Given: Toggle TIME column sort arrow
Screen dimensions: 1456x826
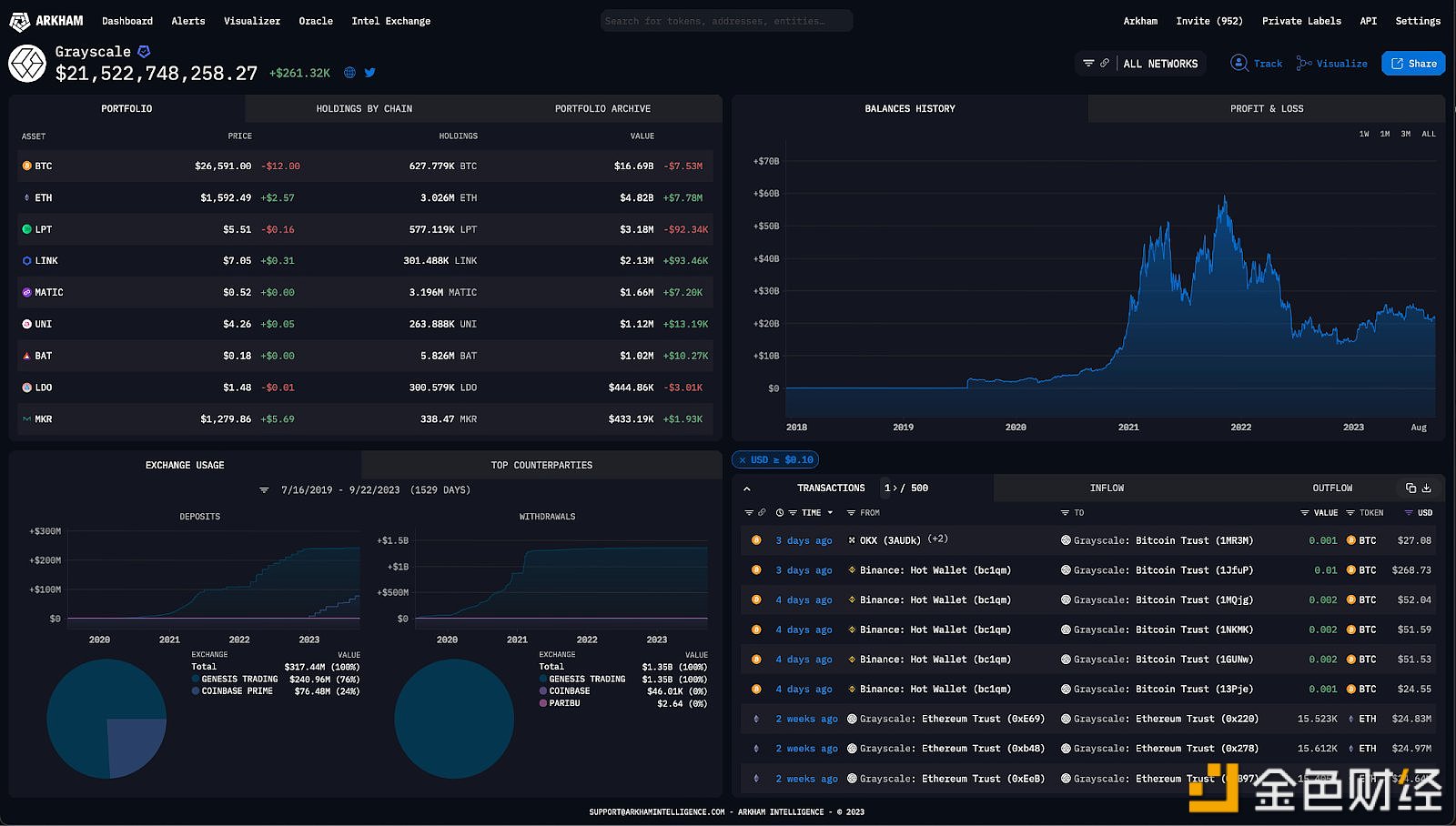Looking at the screenshot, I should pos(830,513).
